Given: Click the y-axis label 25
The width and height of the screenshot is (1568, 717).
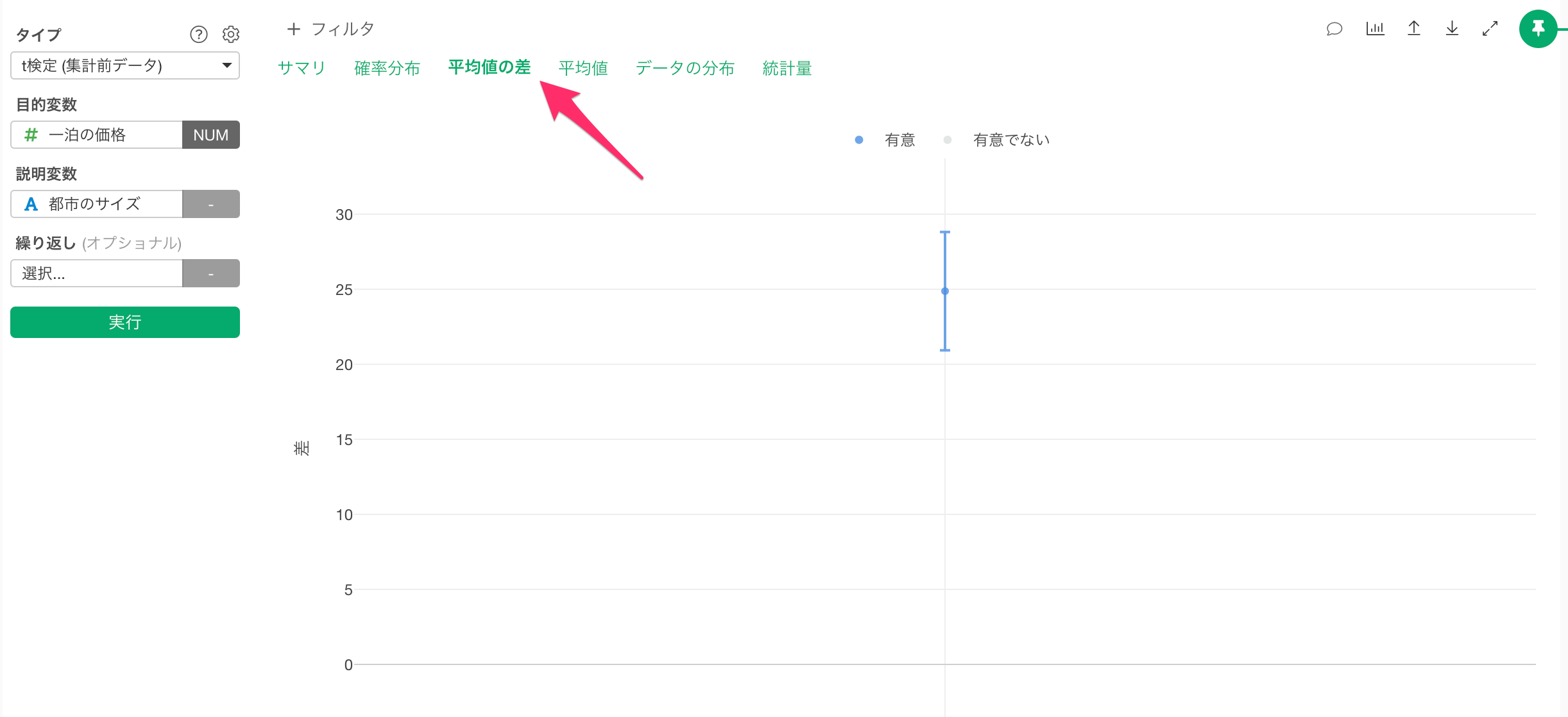Looking at the screenshot, I should [344, 290].
